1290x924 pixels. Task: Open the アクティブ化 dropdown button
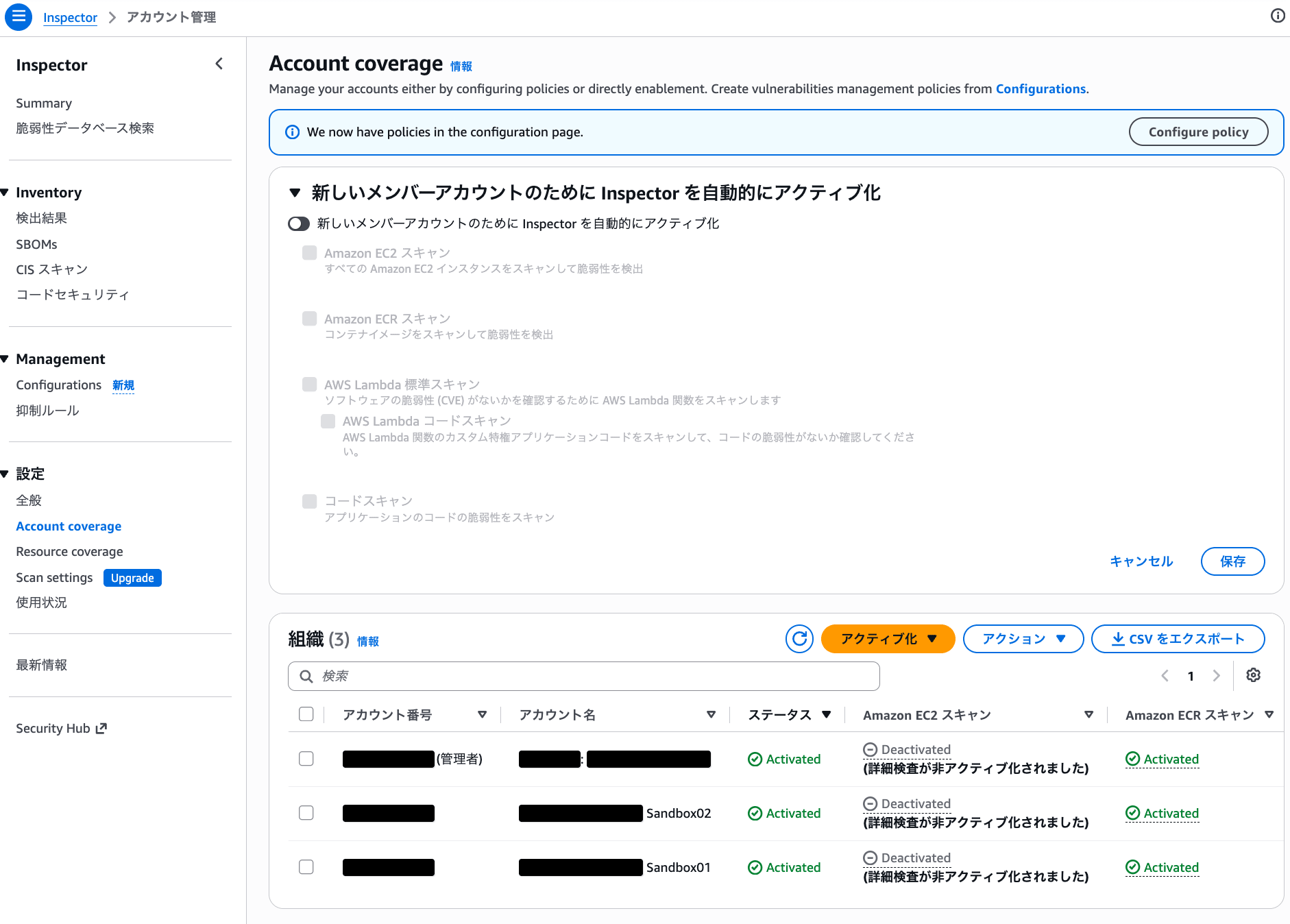tap(888, 639)
